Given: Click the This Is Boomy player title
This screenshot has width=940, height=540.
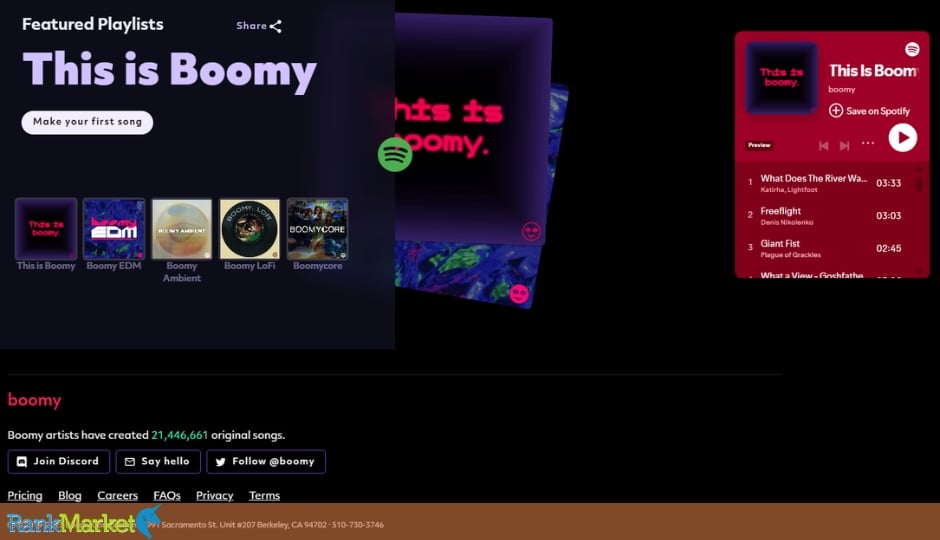Looking at the screenshot, I should pos(873,71).
